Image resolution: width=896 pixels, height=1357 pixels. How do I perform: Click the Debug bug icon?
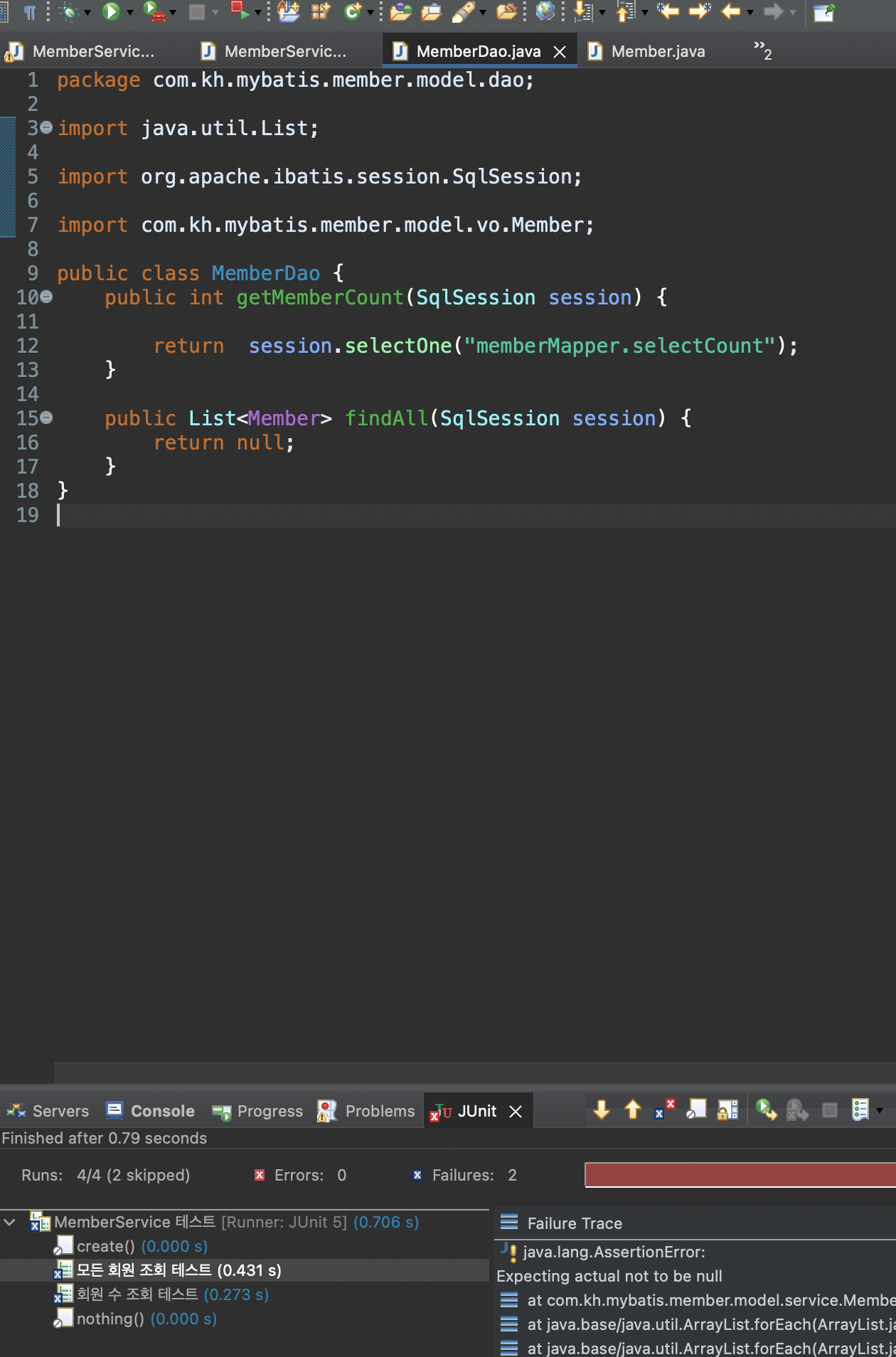pos(69,12)
